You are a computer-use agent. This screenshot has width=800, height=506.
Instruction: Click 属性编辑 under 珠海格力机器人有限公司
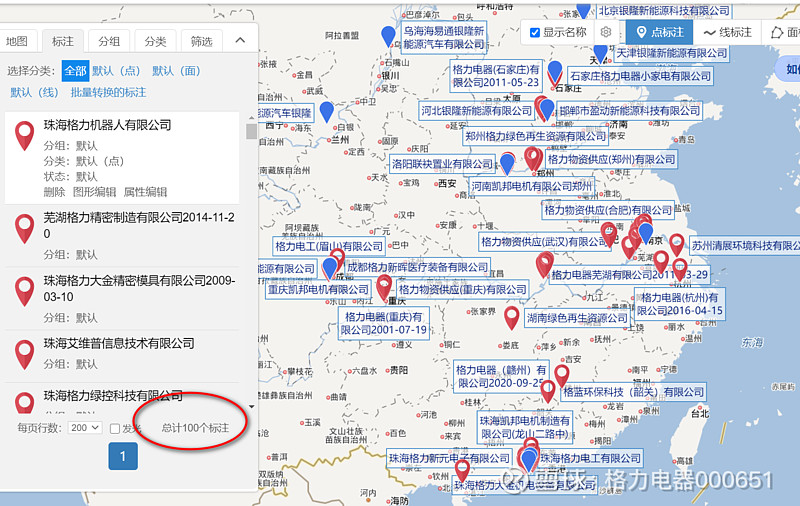point(145,192)
